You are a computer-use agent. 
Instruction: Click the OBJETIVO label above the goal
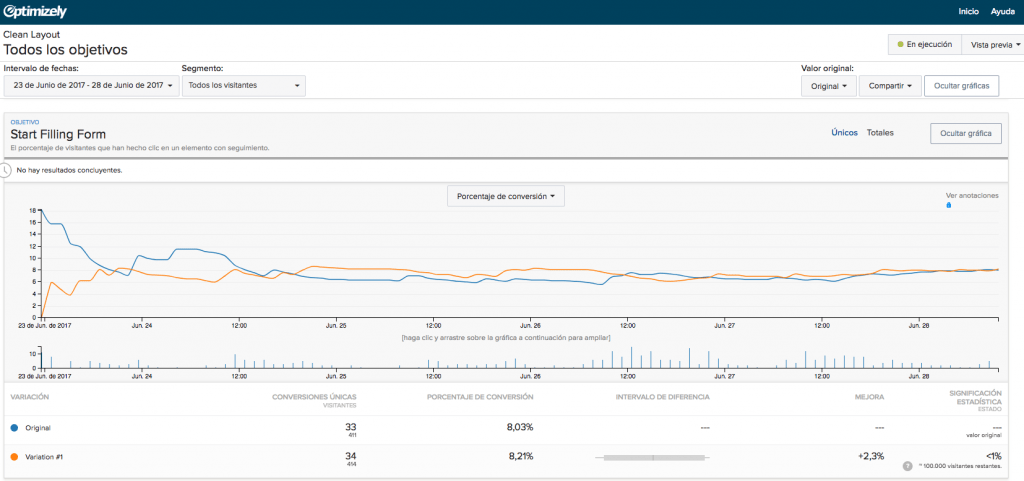(x=25, y=122)
